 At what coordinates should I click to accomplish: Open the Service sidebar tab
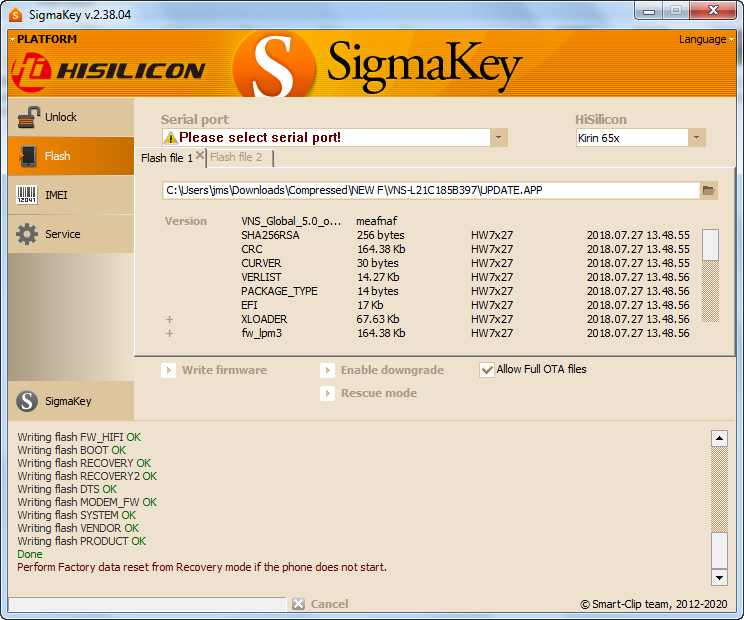pyautogui.click(x=71, y=234)
